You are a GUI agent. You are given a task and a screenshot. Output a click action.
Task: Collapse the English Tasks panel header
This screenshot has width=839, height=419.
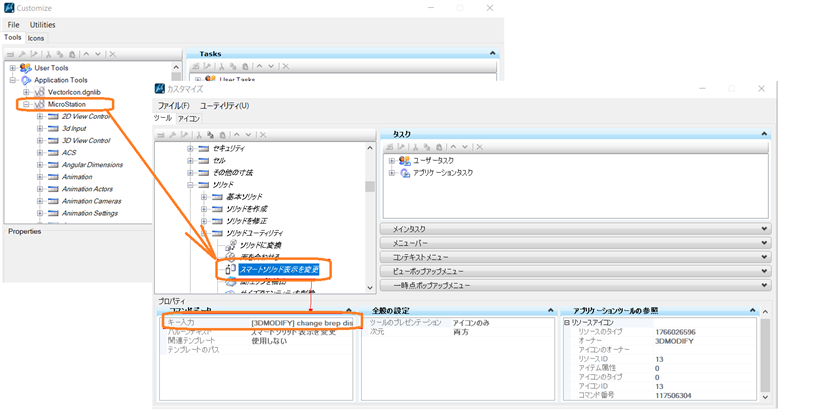click(492, 54)
